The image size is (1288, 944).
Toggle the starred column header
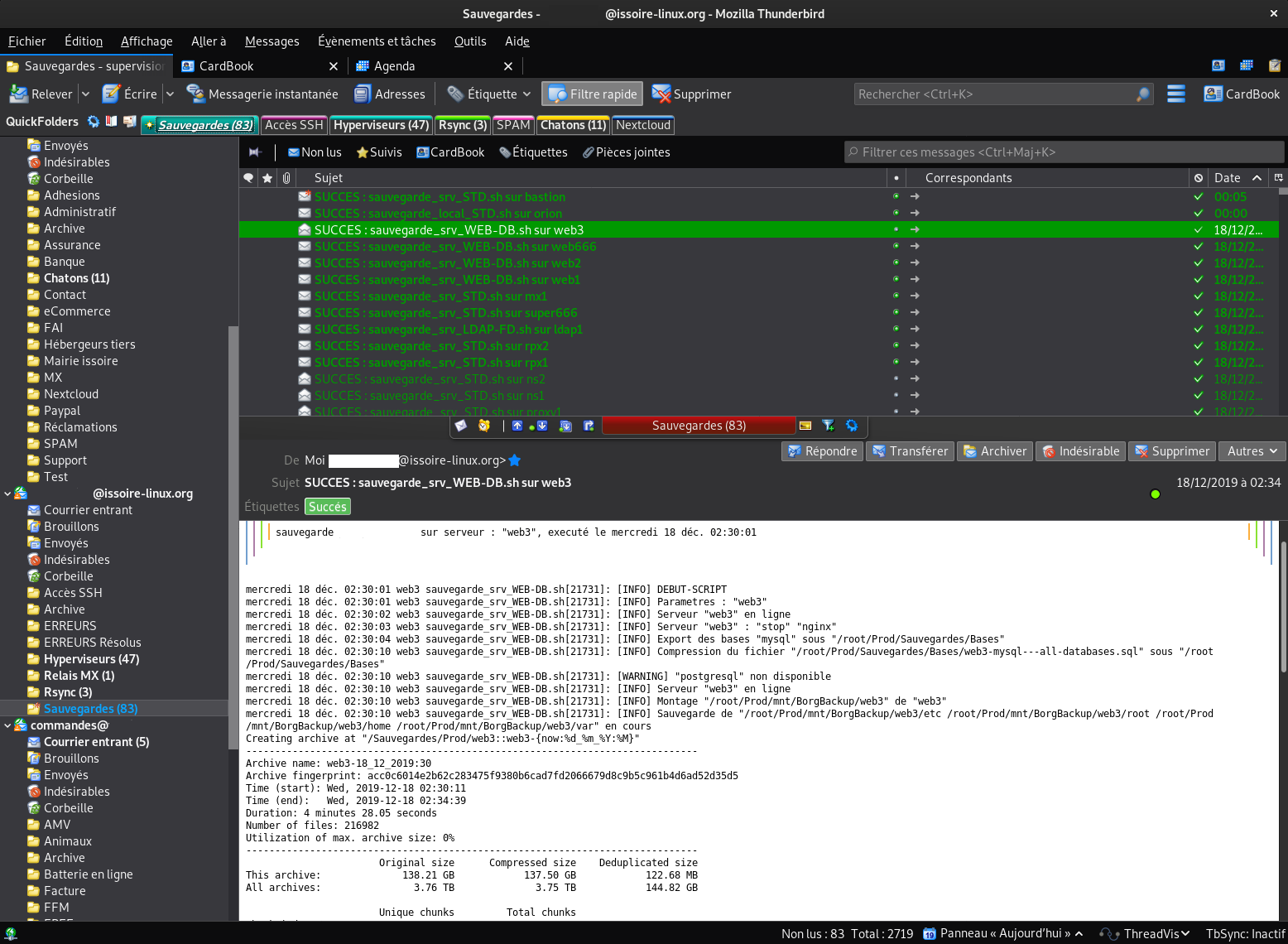click(267, 178)
